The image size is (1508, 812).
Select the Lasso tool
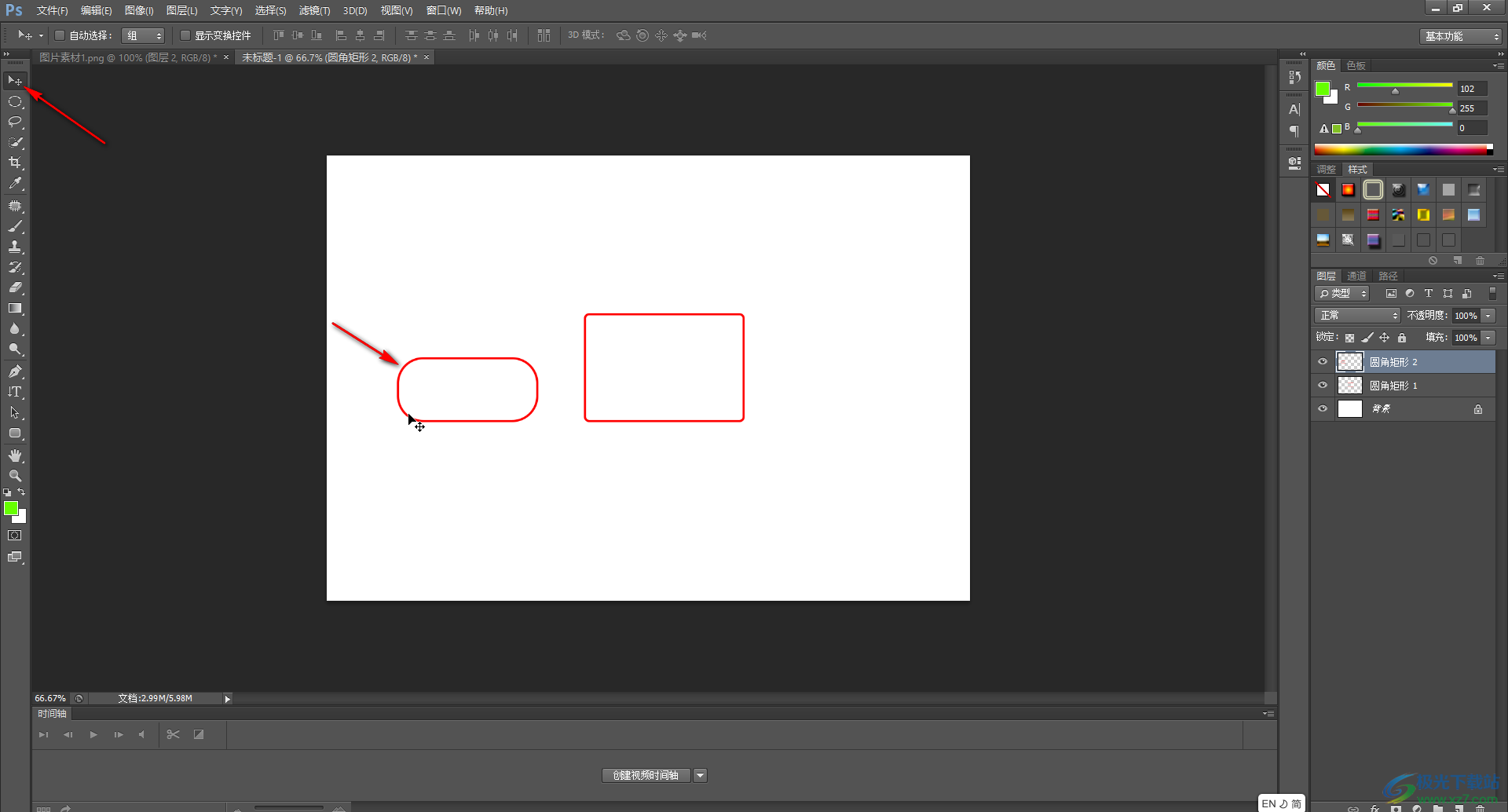coord(15,122)
